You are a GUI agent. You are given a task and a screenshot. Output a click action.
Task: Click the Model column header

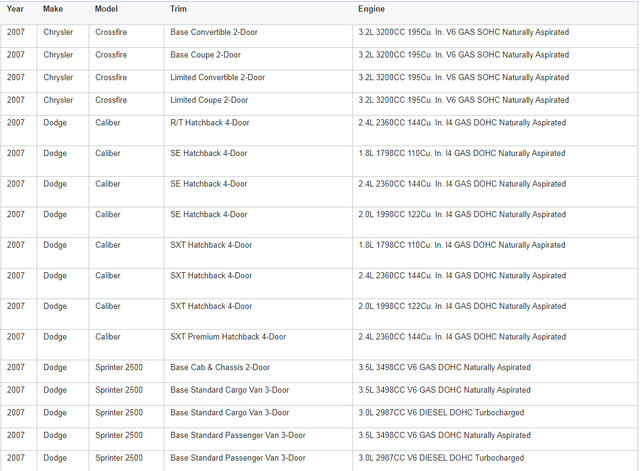pyautogui.click(x=106, y=9)
